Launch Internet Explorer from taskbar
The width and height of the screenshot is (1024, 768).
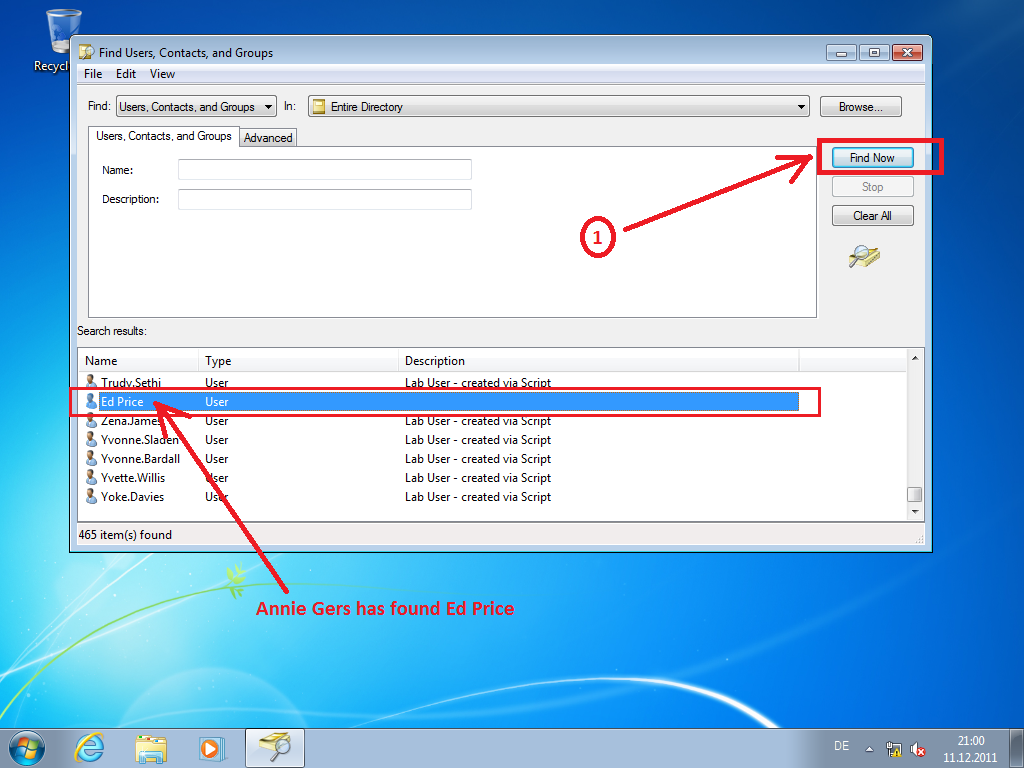(x=89, y=748)
